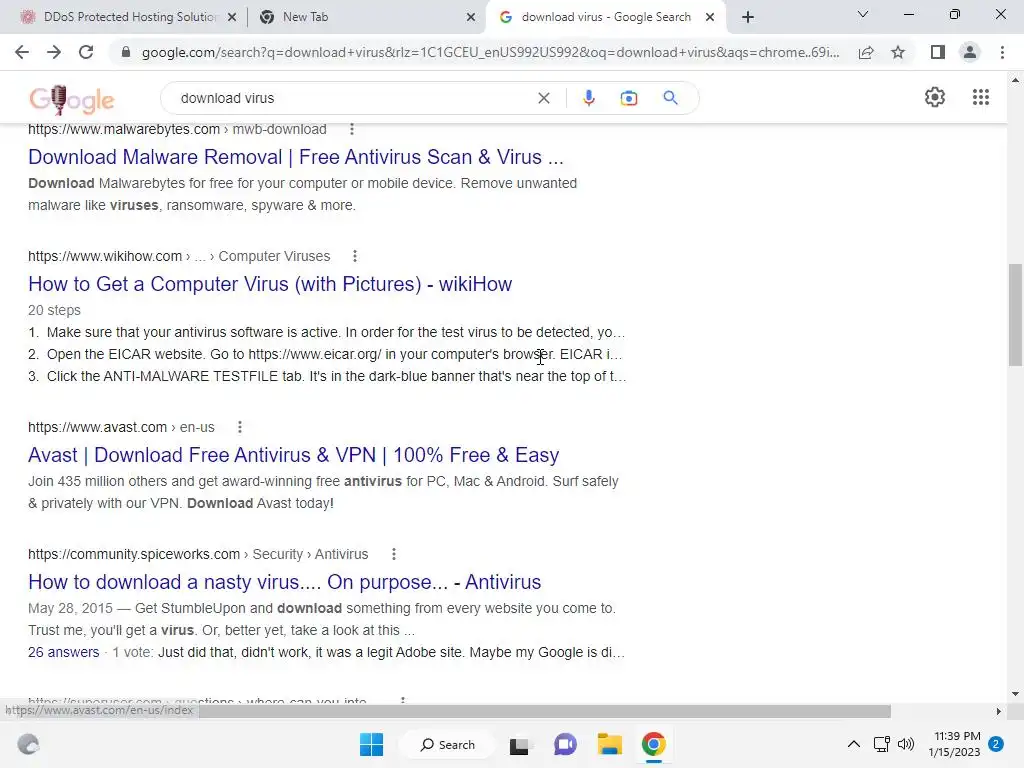Open volume control tray icon
Image resolution: width=1024 pixels, height=768 pixels.
point(906,744)
